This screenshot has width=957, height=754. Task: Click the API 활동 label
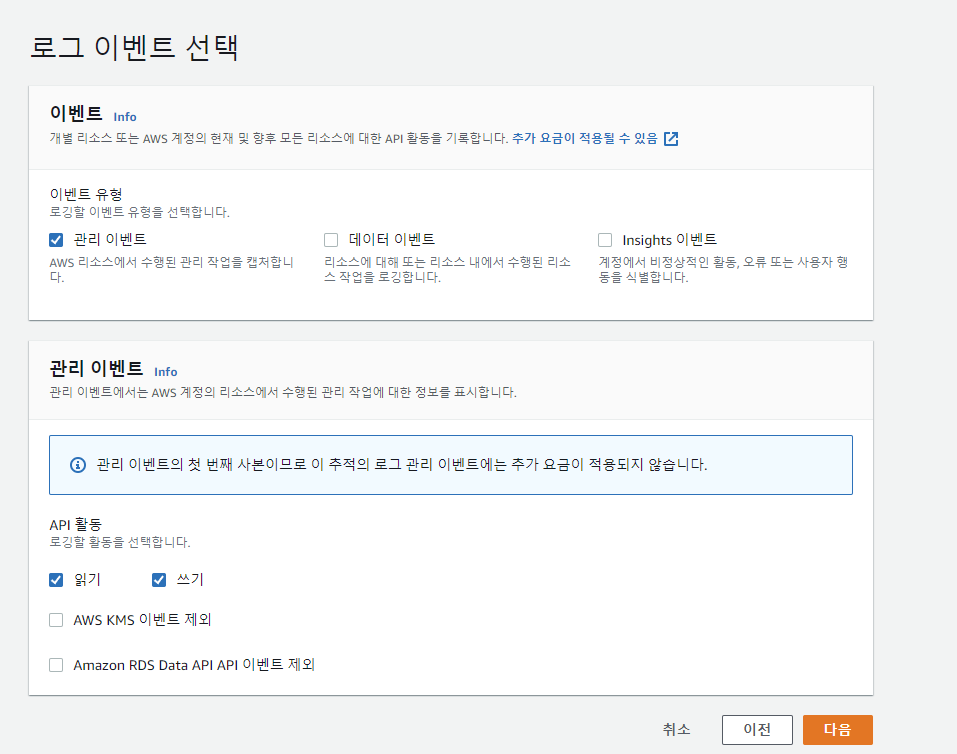[76, 524]
